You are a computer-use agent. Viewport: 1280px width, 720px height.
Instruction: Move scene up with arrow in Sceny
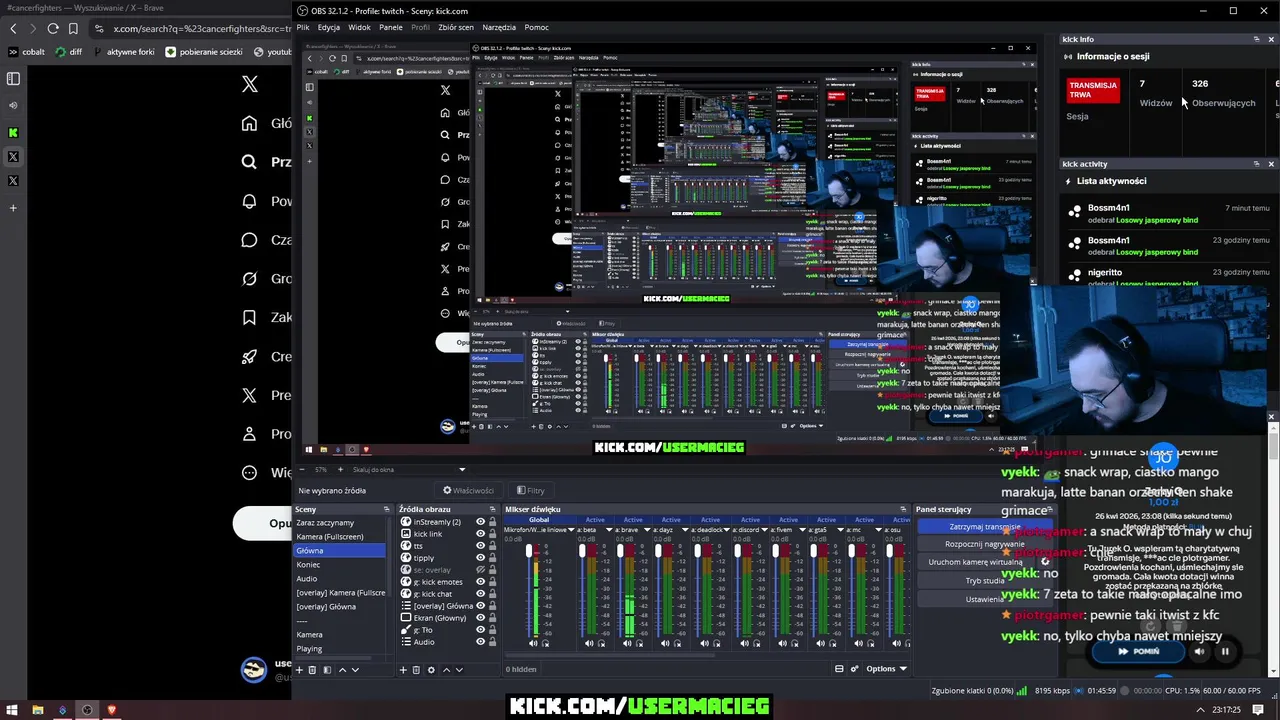(x=342, y=670)
